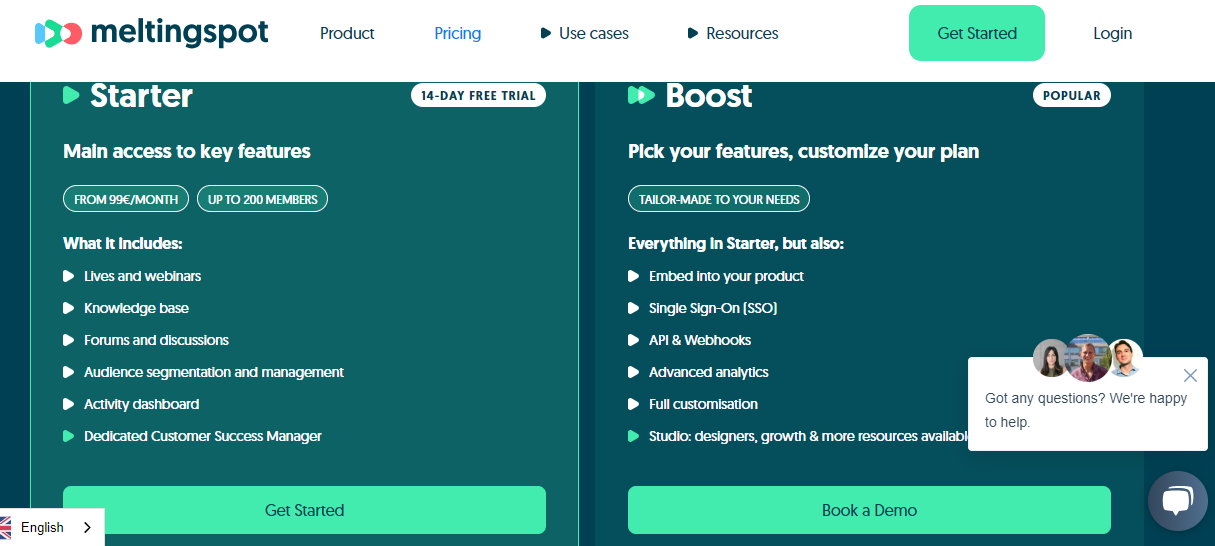Screen dimensions: 1215x546
Task: Click bullet icon beside API & Webhooks
Action: click(x=634, y=340)
